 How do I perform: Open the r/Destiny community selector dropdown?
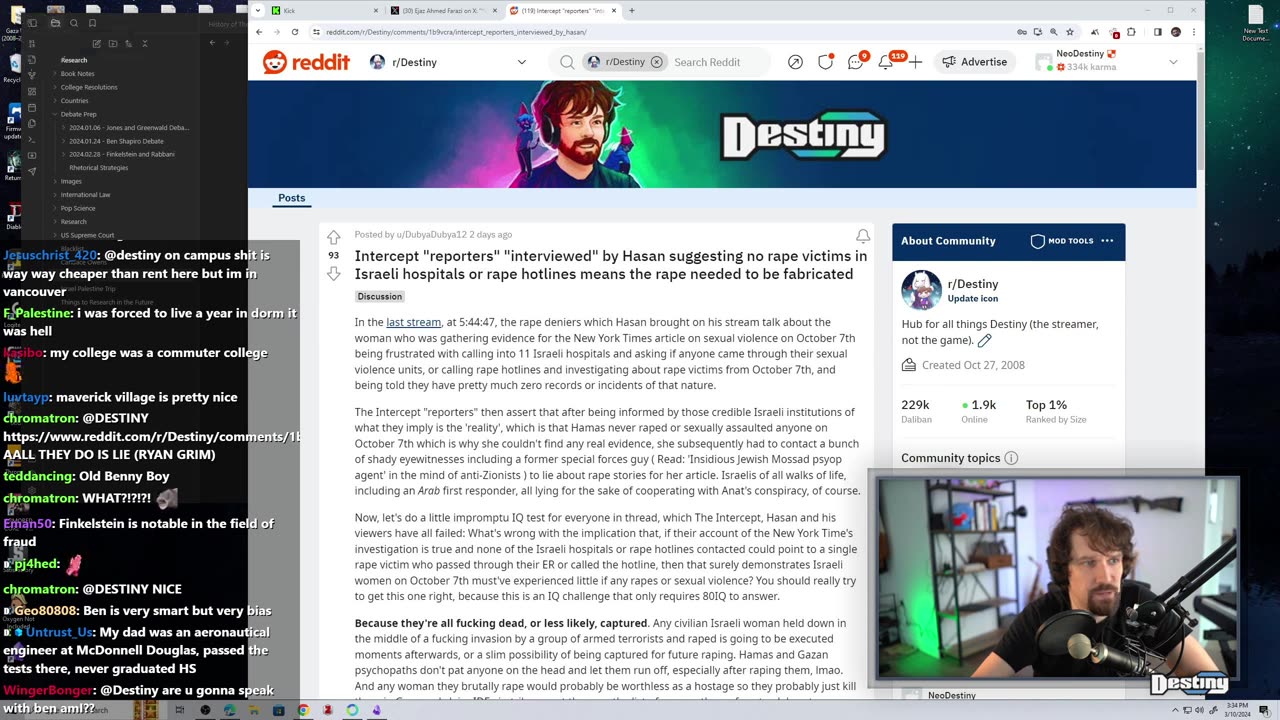pos(448,62)
